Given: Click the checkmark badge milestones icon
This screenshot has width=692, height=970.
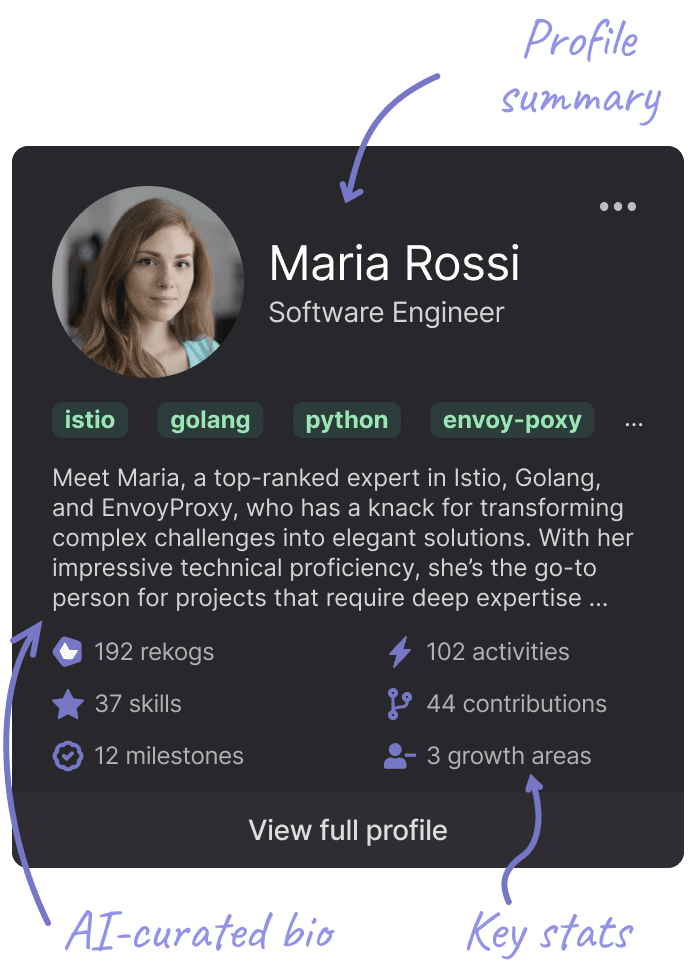Looking at the screenshot, I should (x=67, y=756).
